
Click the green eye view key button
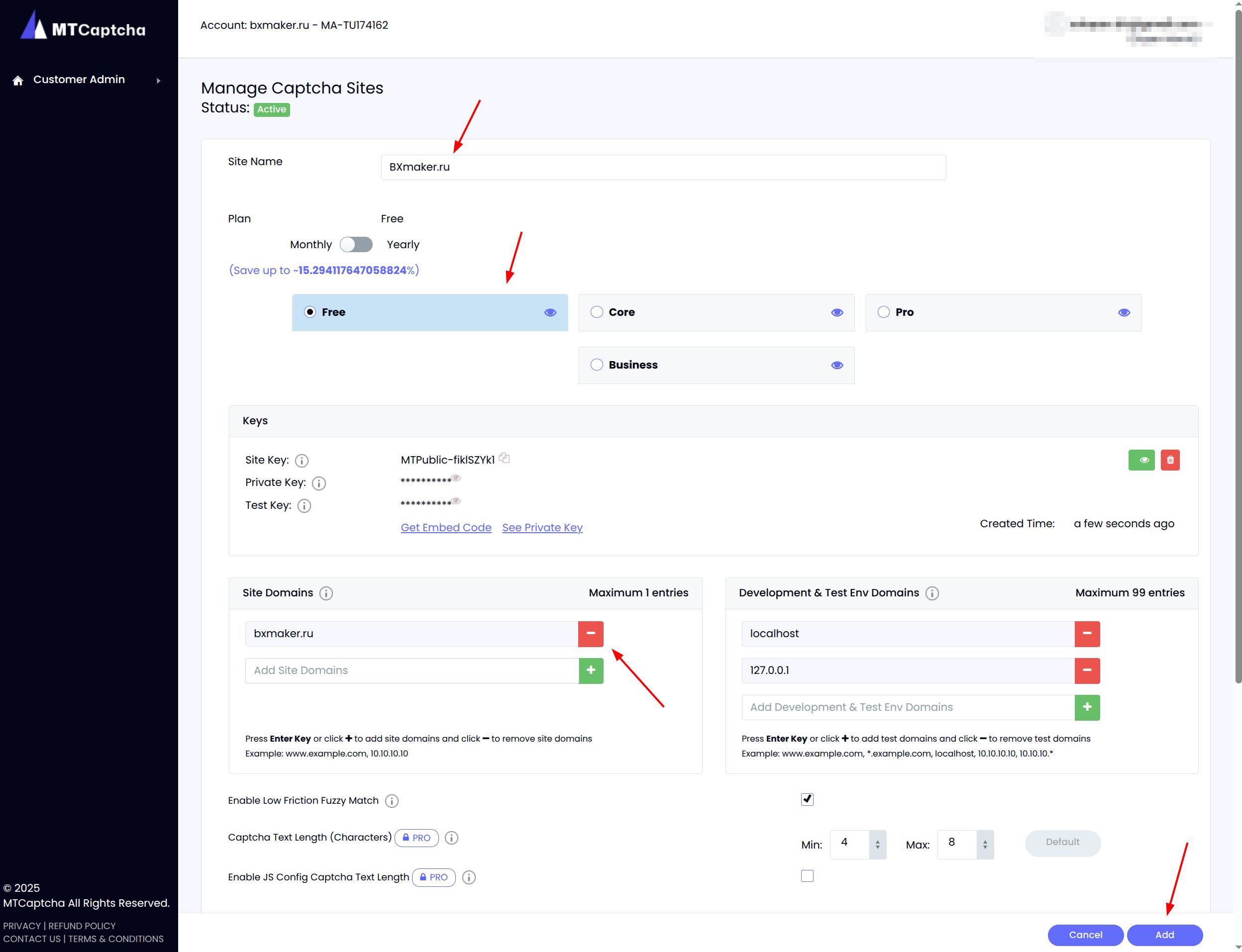(x=1141, y=460)
